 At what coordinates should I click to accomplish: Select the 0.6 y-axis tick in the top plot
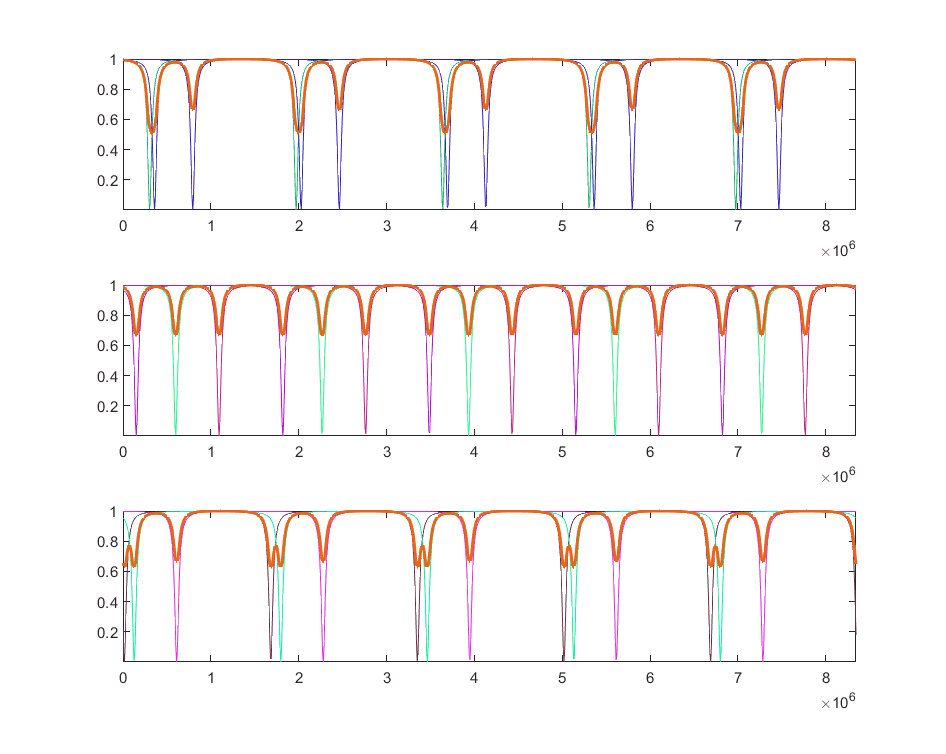(x=107, y=120)
